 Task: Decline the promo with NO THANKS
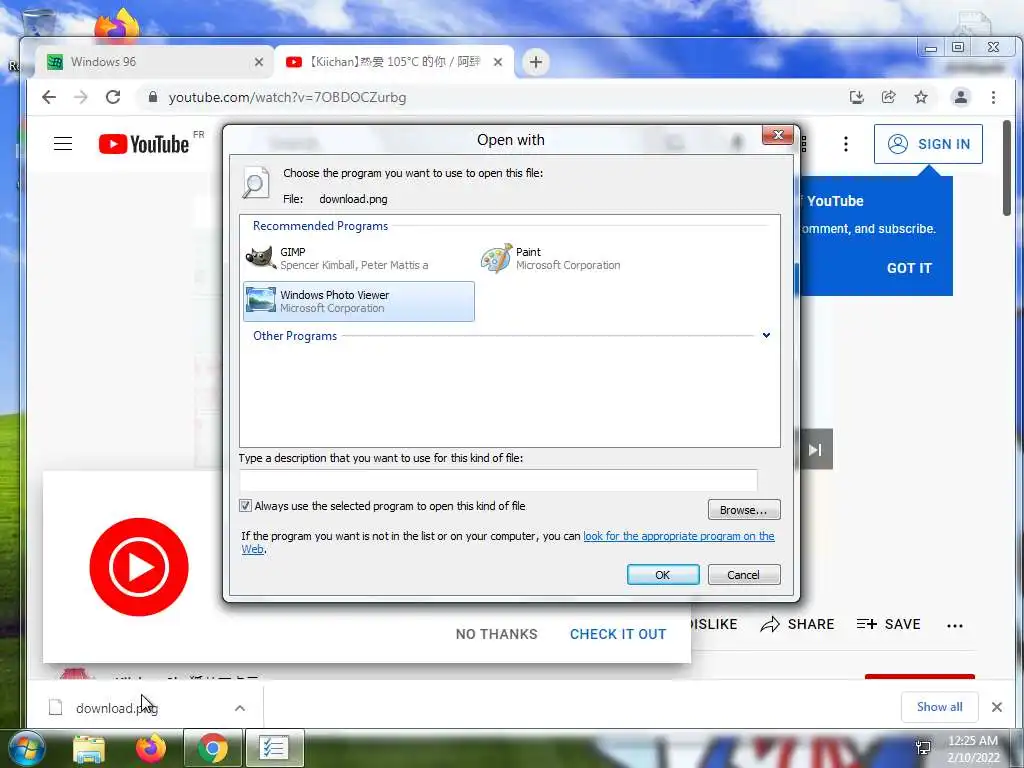click(x=496, y=634)
